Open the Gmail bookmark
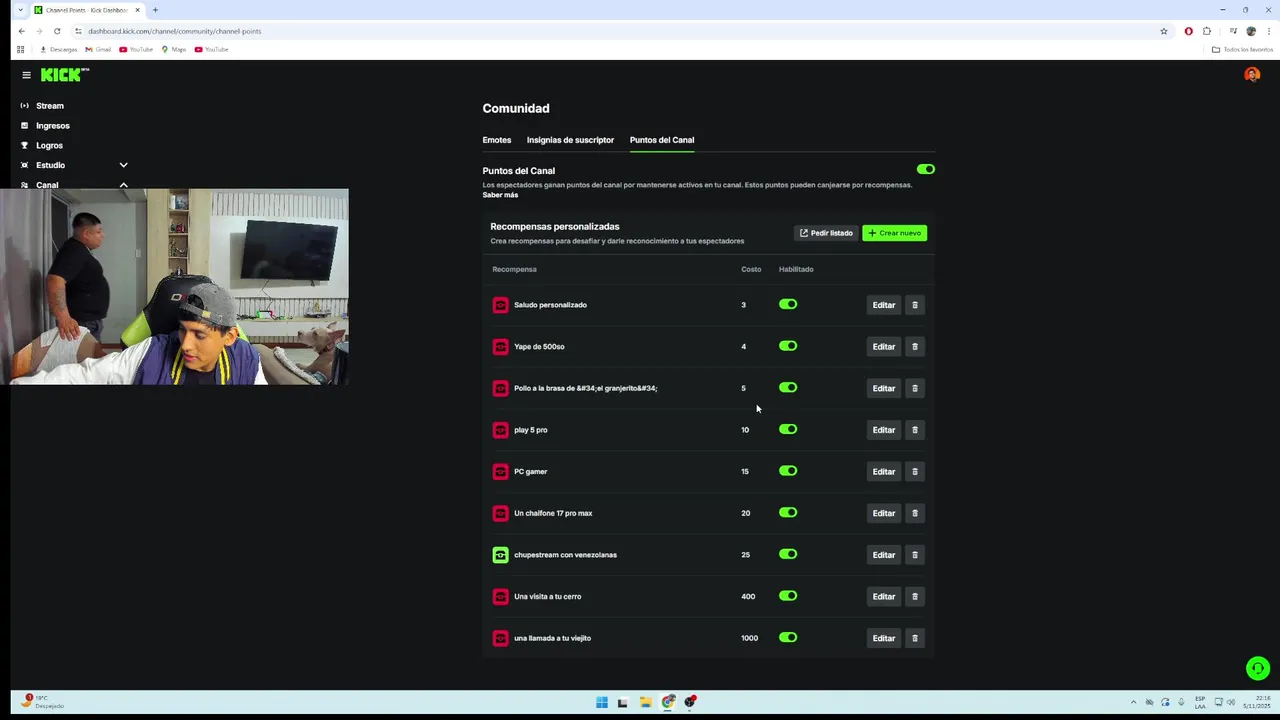This screenshot has width=1280, height=720. pos(98,49)
